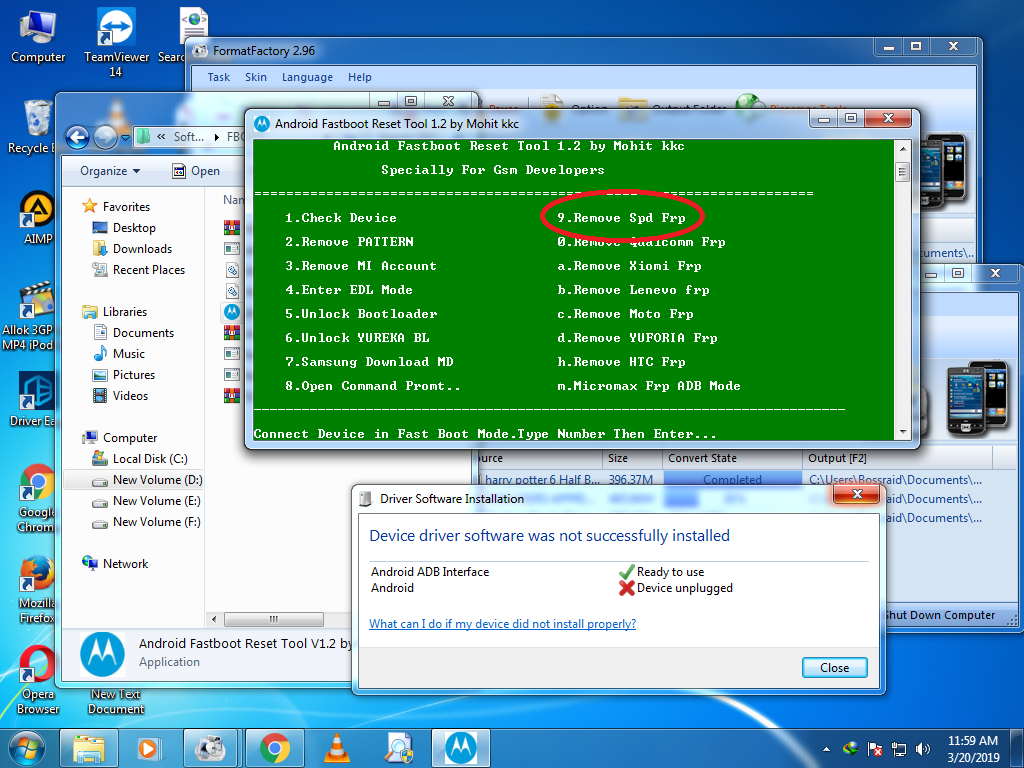Screen dimensions: 1024x768
Task: Open Allok 3GP MP4 iPod converter shortcut
Action: [x=28, y=316]
